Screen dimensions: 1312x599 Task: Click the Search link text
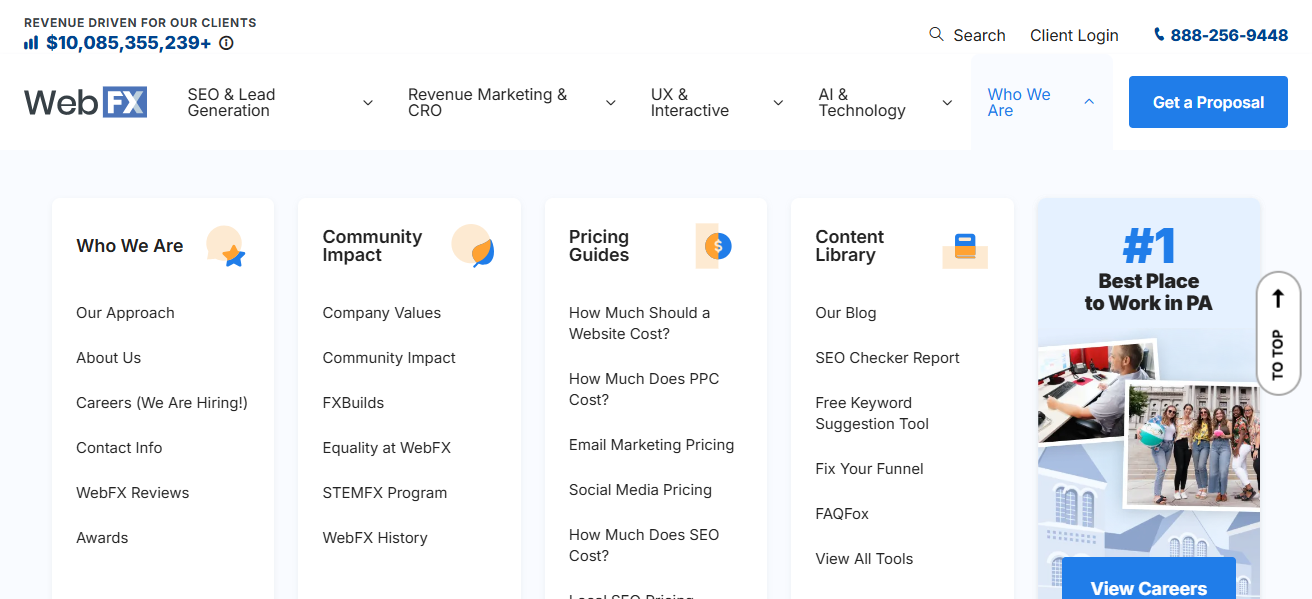pos(979,35)
